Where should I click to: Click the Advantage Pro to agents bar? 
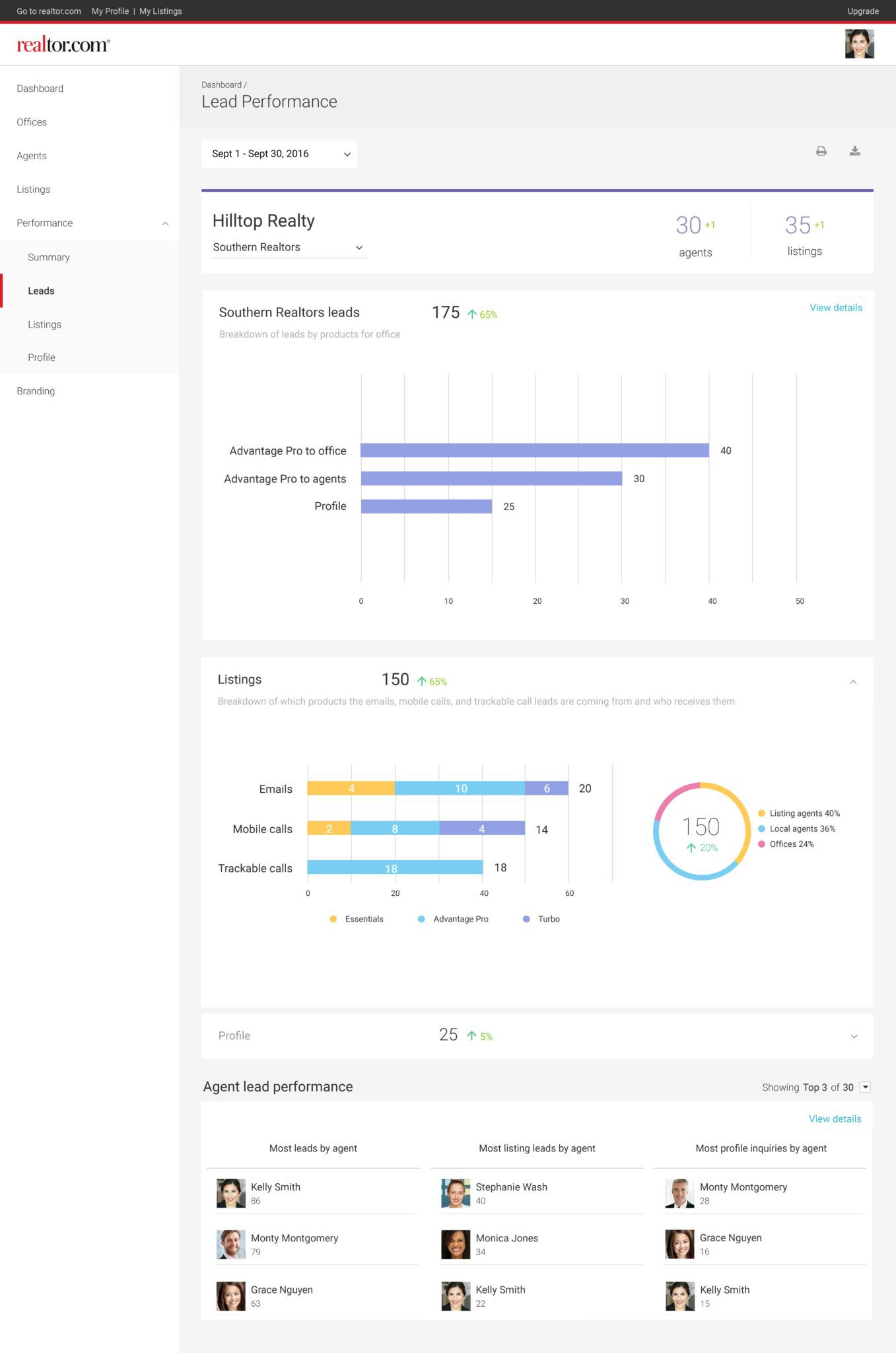[x=491, y=478]
